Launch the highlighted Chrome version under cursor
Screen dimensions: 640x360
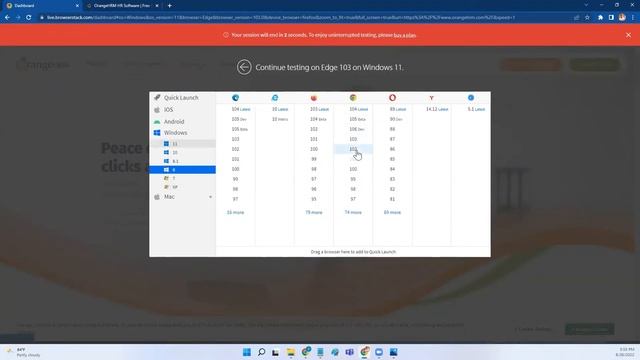[353, 149]
